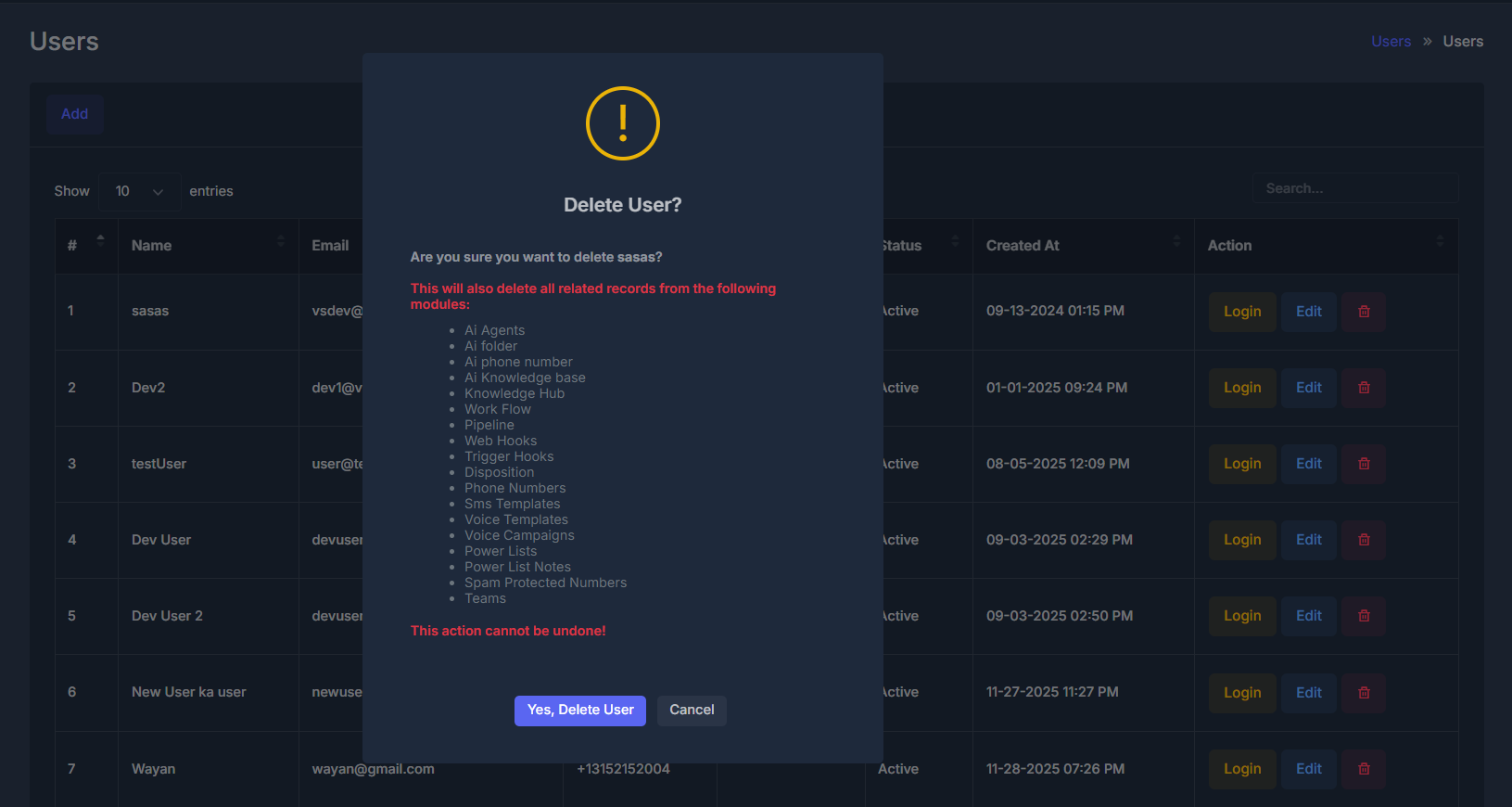Confirm with Yes, Delete User button
This screenshot has height=807, width=1512.
[580, 711]
